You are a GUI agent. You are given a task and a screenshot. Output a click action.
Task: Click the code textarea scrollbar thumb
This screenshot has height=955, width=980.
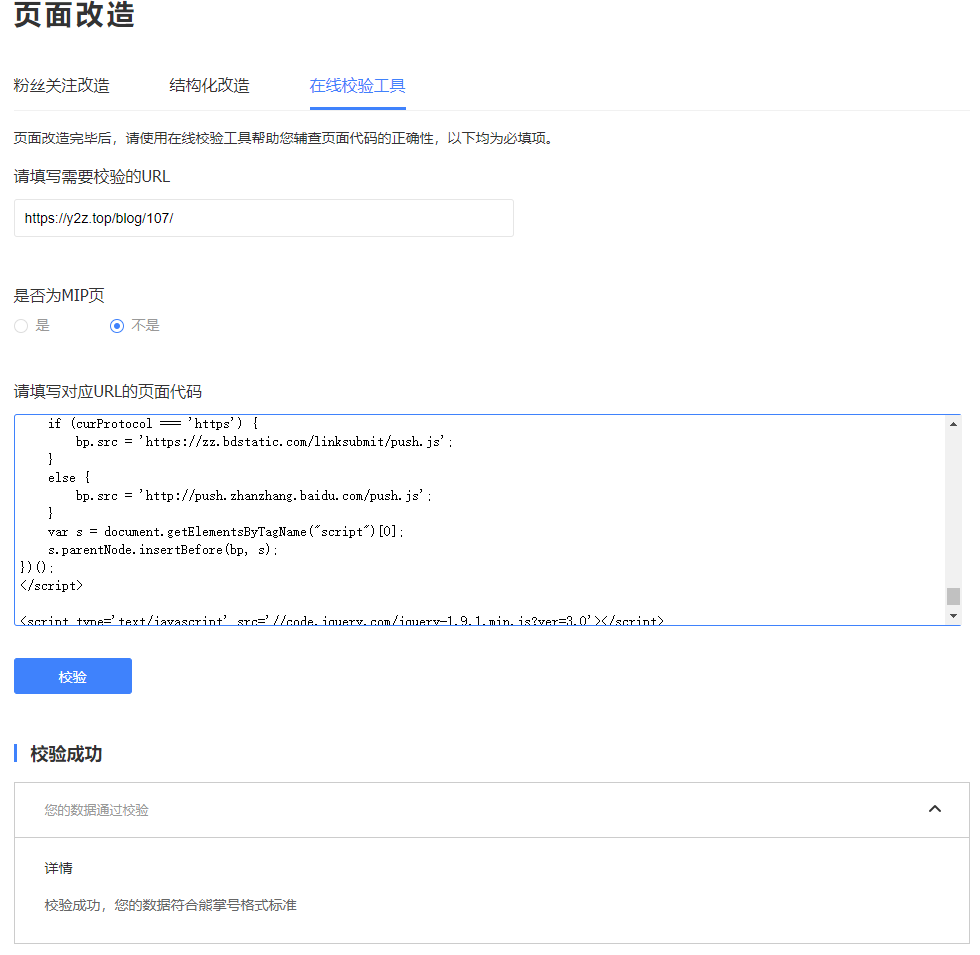click(x=953, y=596)
